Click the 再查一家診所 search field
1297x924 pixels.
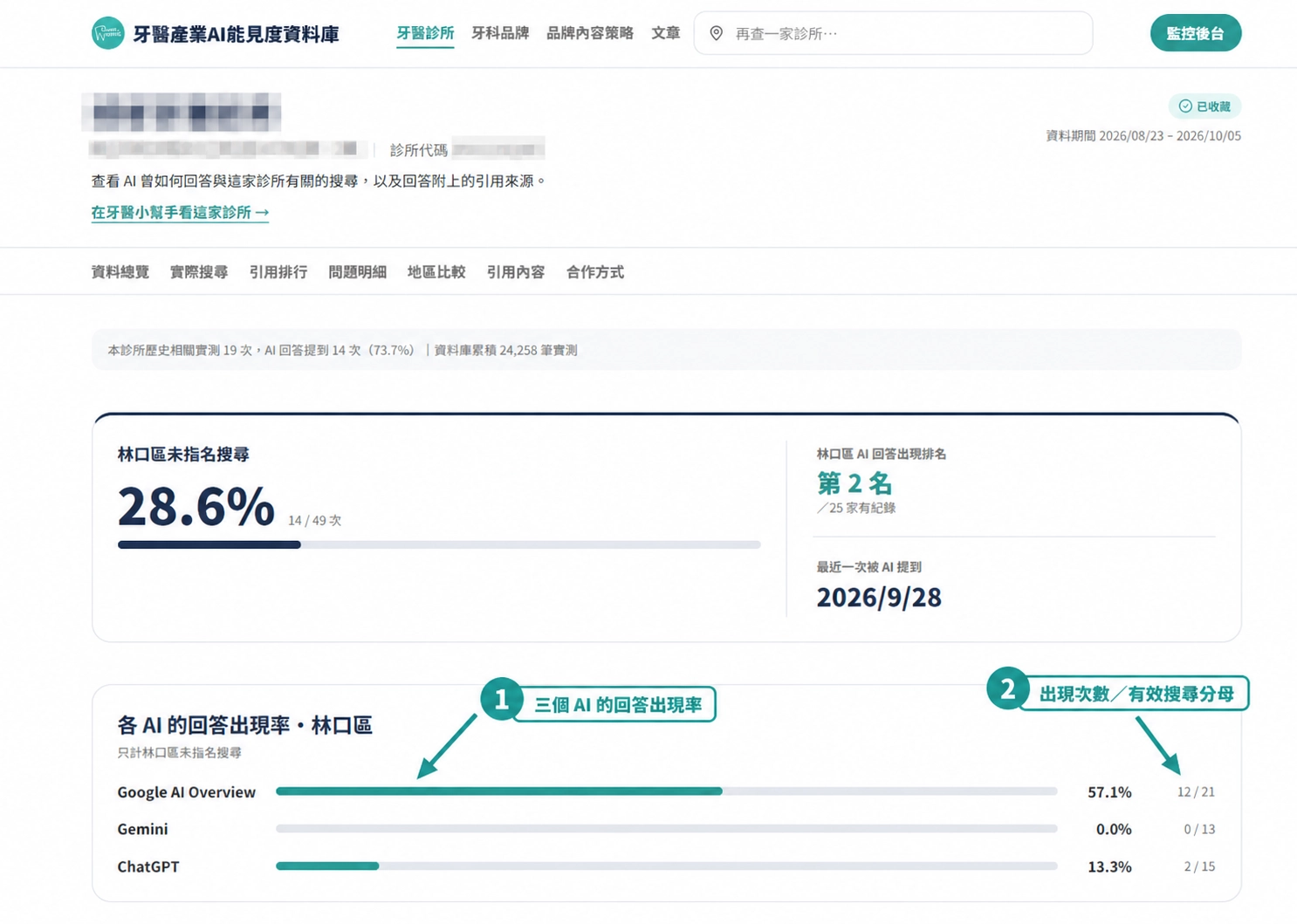(893, 33)
